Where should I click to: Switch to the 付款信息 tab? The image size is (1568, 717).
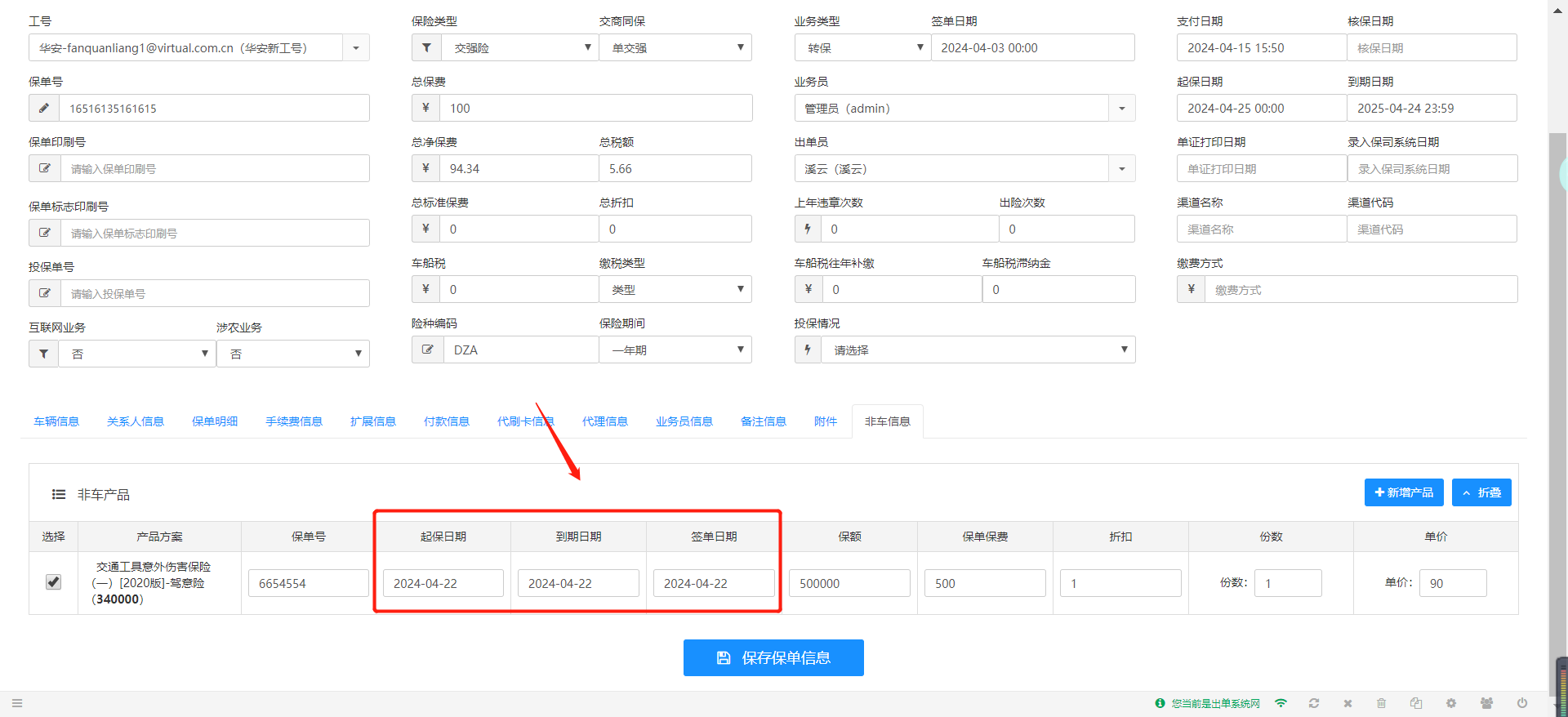[x=447, y=421]
